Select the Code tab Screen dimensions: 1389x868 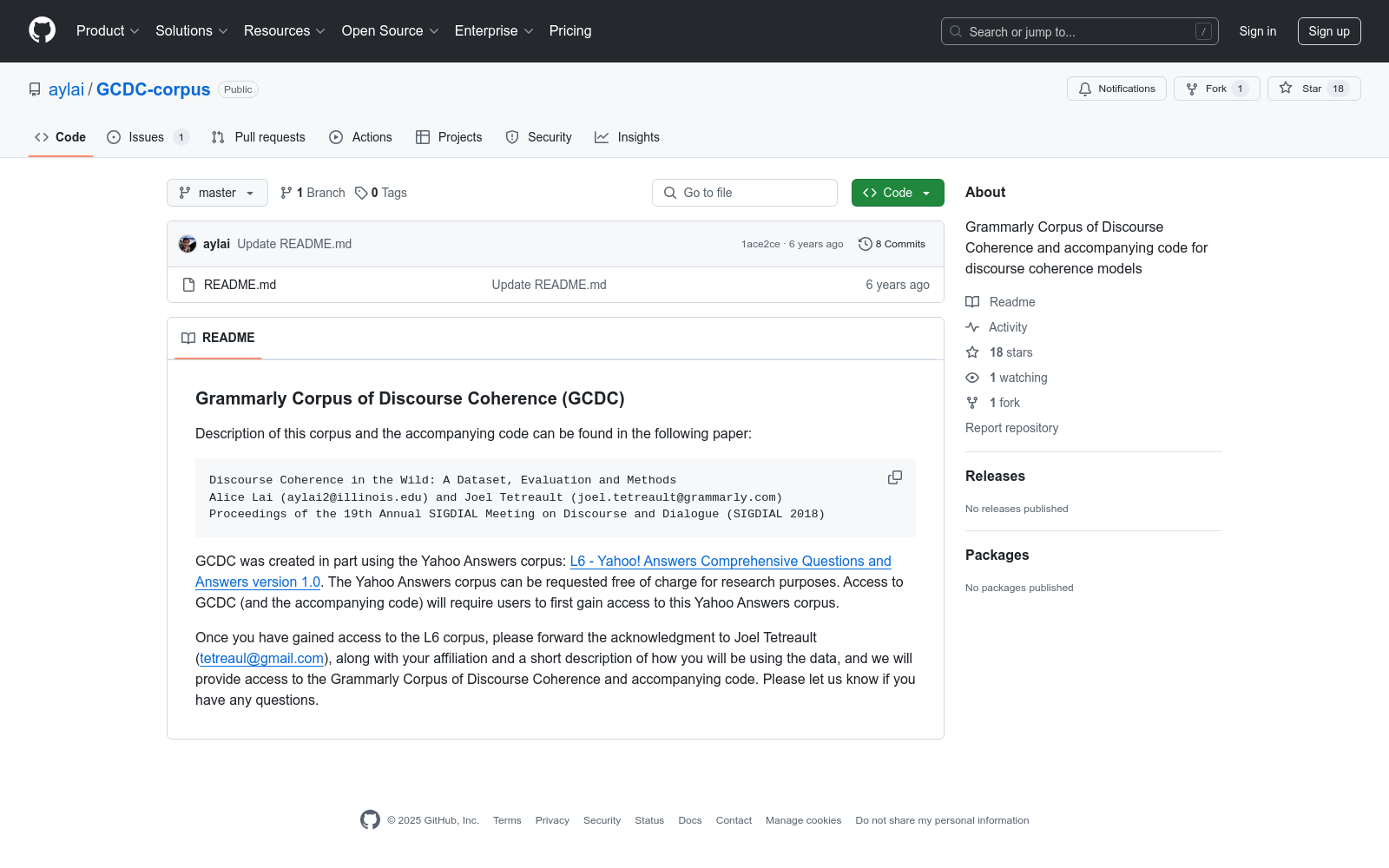coord(61,137)
